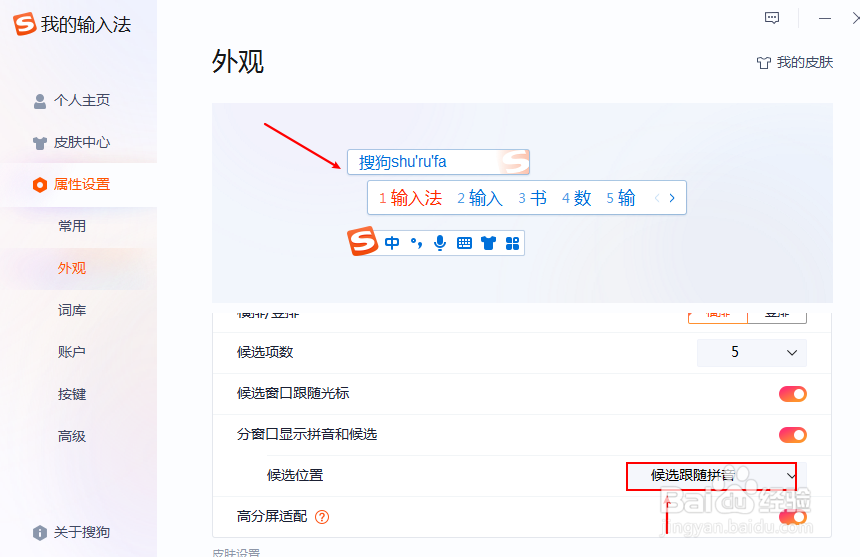
Task: Click the 候选窗口跟随光标 setting label
Action: tap(293, 394)
